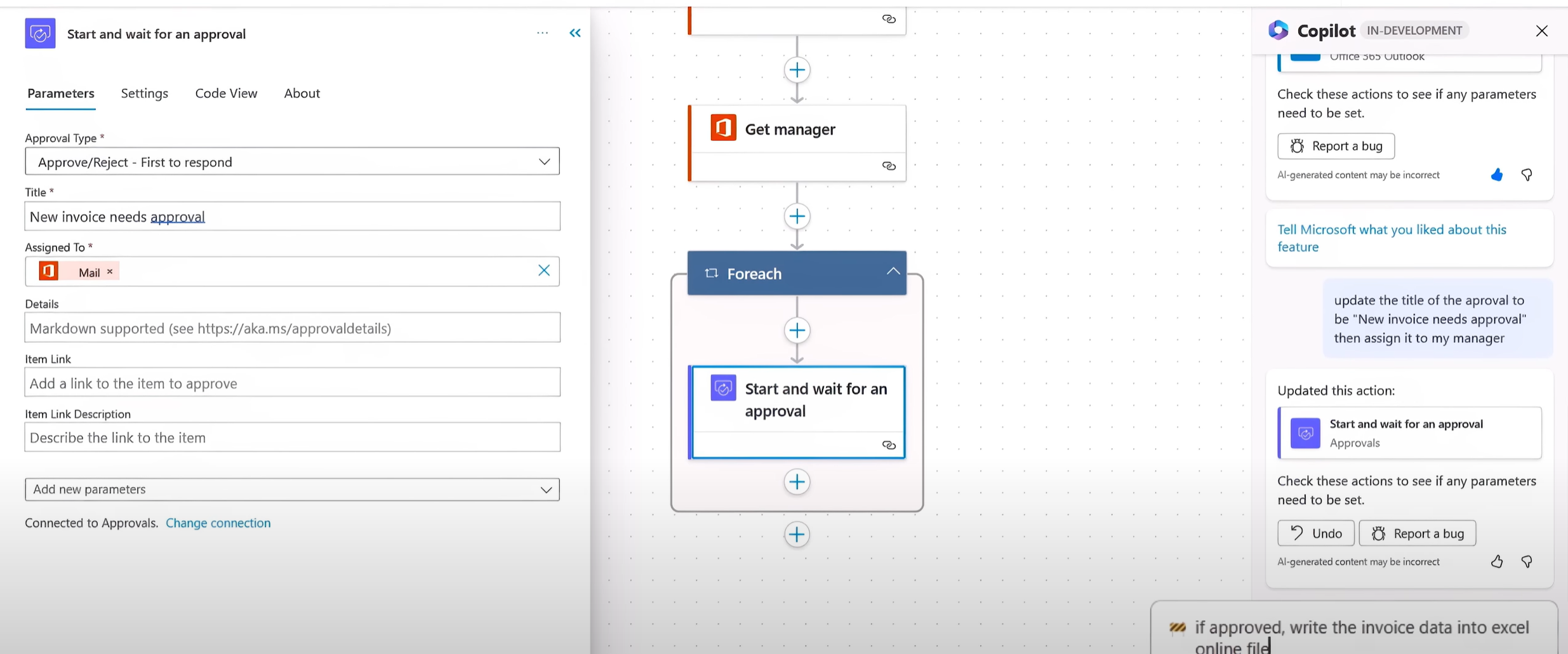The height and width of the screenshot is (654, 1568).
Task: Collapse the approval parameters panel with the chevrons
Action: (575, 32)
